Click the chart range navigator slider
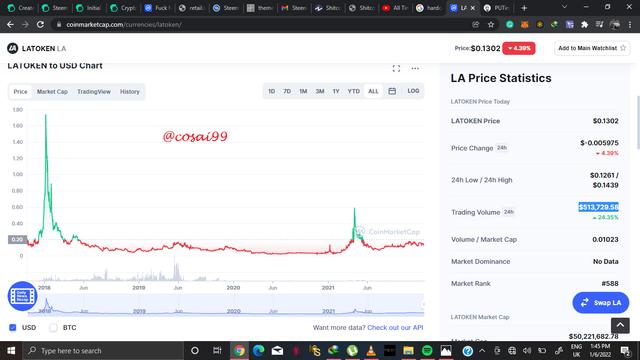The image size is (640, 360). [x=225, y=304]
